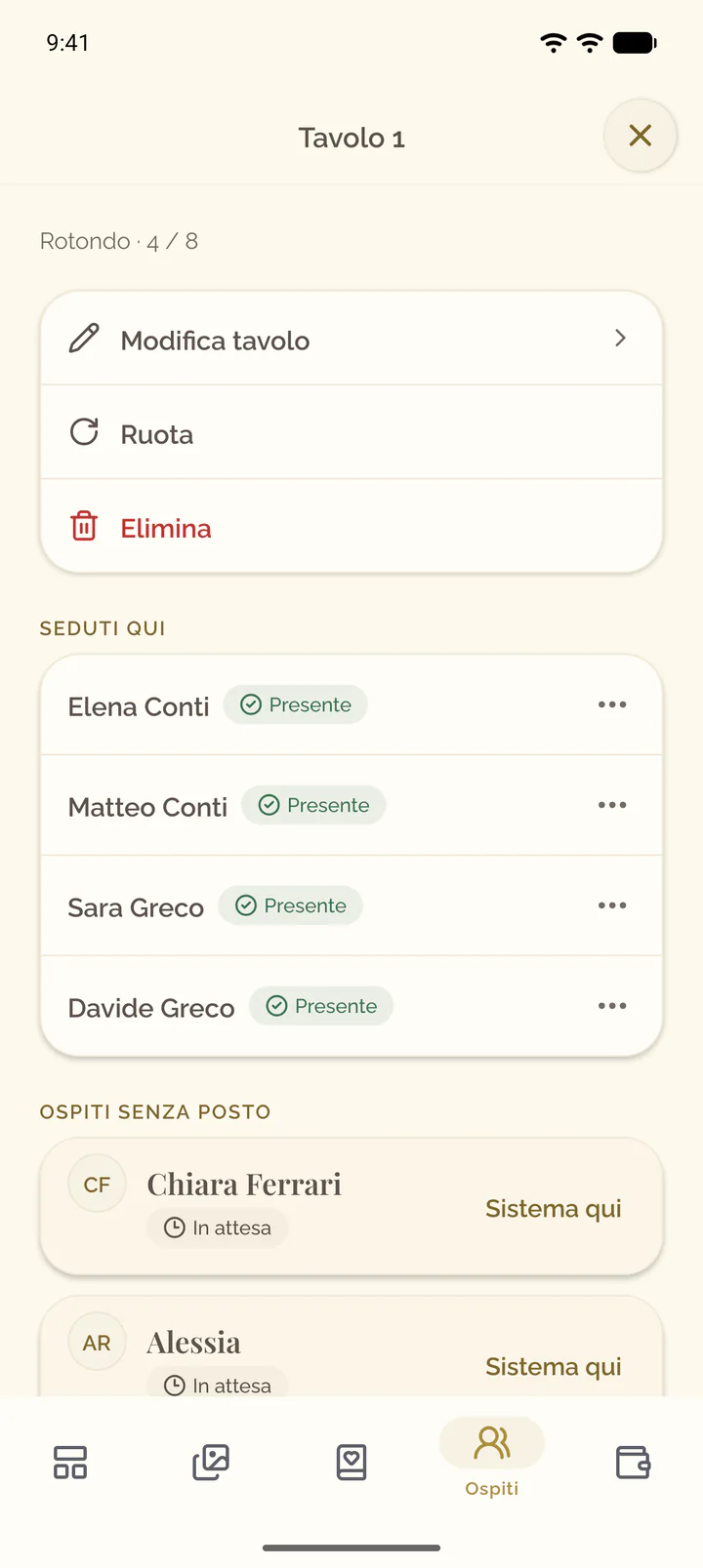
Task: Open the table layout tab icon
Action: coord(70,1462)
